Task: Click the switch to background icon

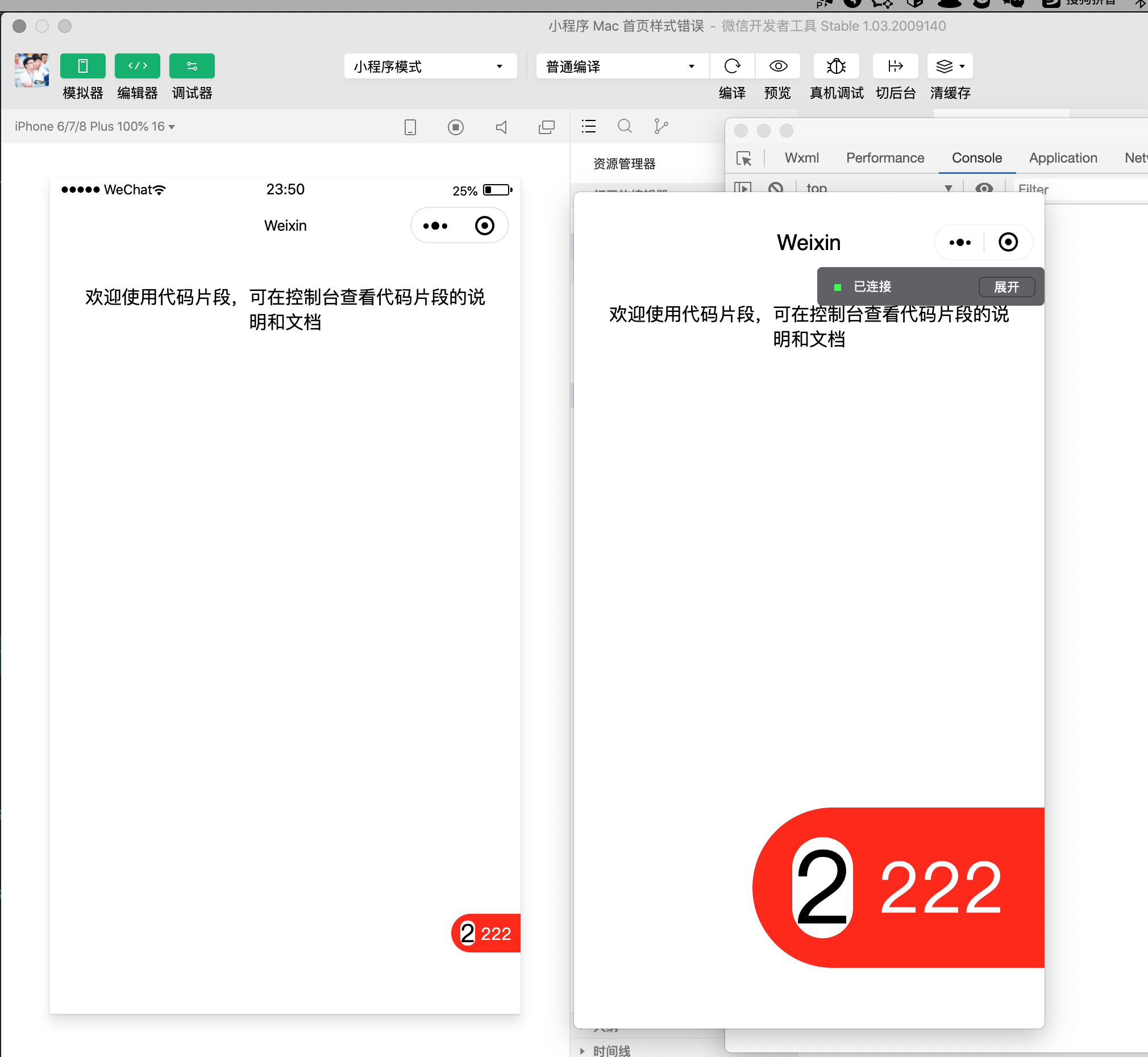Action: point(895,66)
